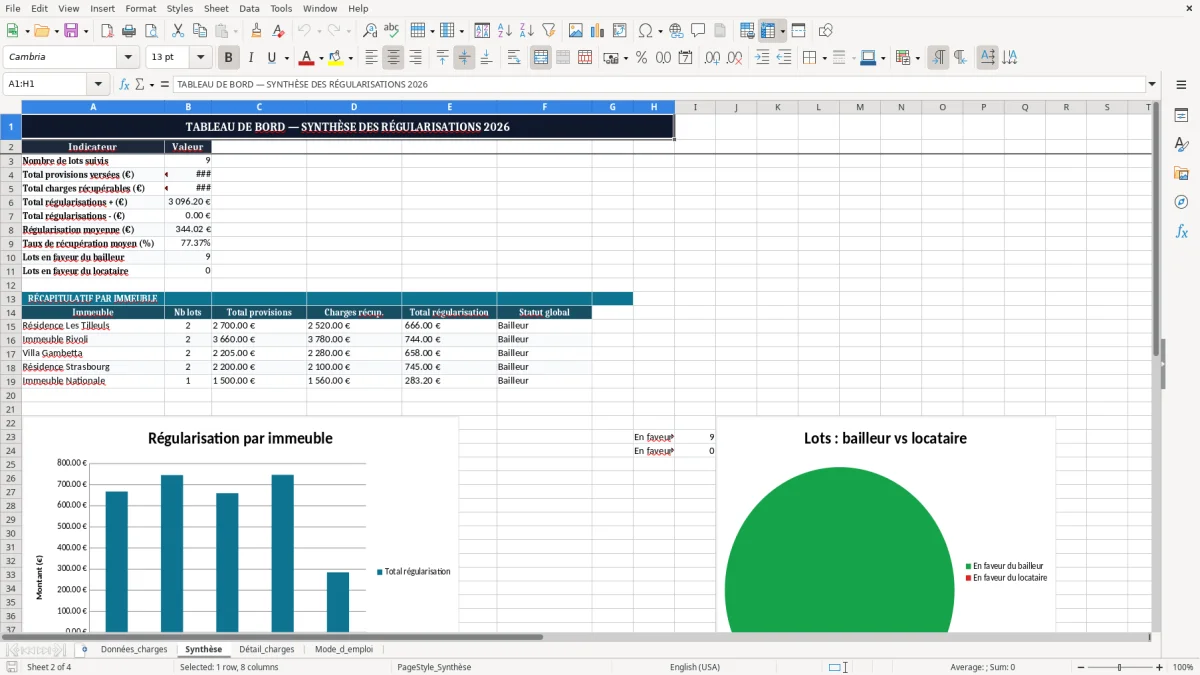Select the cell reading Villa Gambetta
Screen dimensions: 1200x675
93,353
